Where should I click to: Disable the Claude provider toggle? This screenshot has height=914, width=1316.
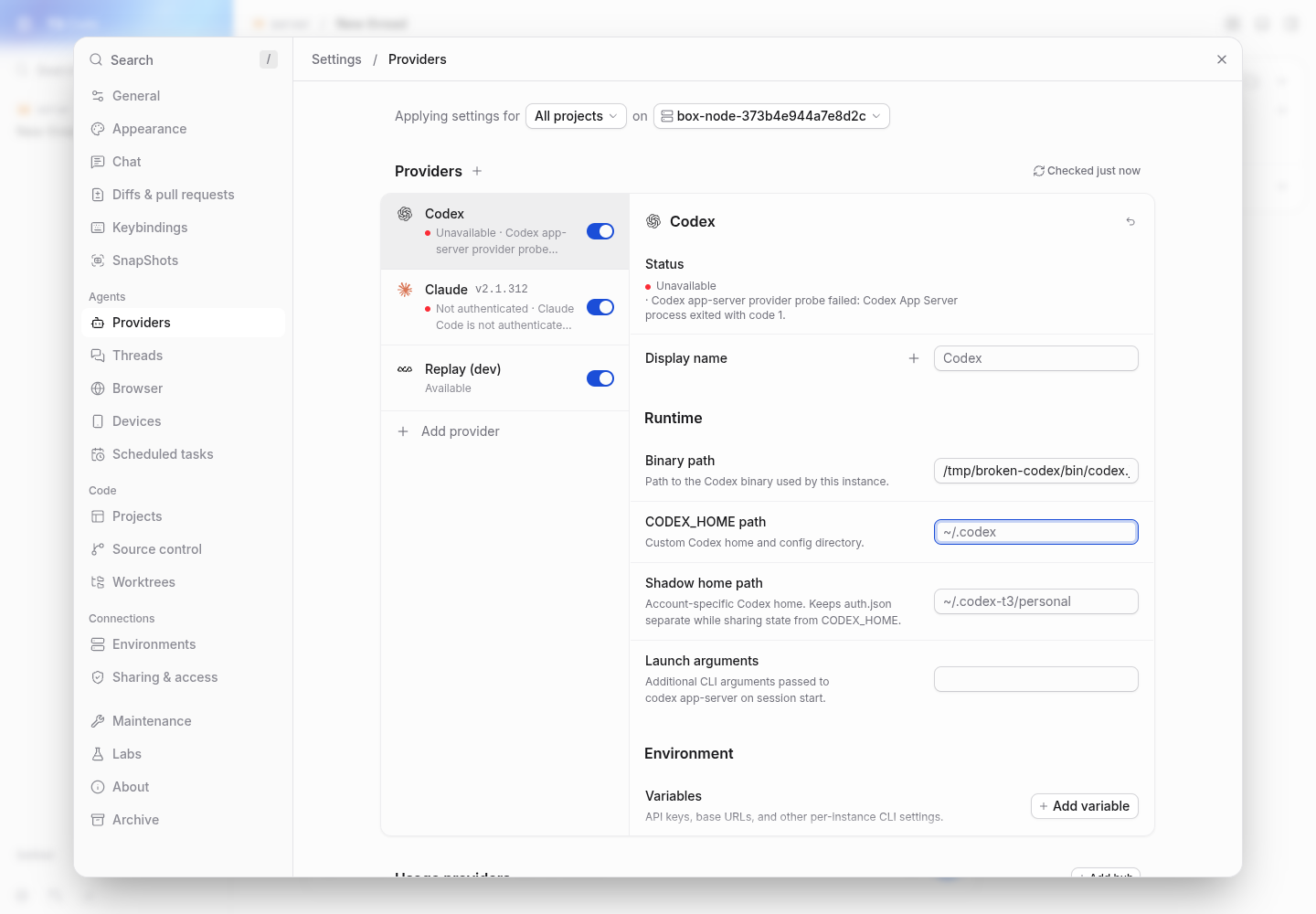click(x=600, y=307)
